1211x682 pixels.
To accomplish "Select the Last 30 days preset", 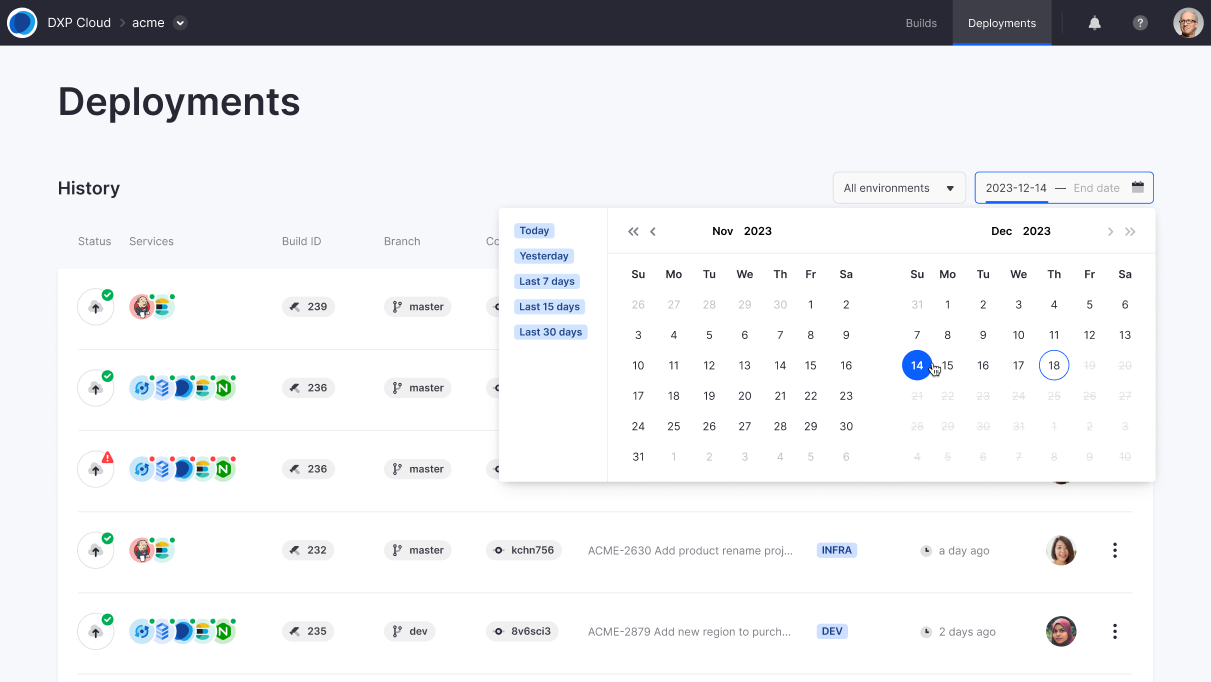I will pyautogui.click(x=550, y=332).
